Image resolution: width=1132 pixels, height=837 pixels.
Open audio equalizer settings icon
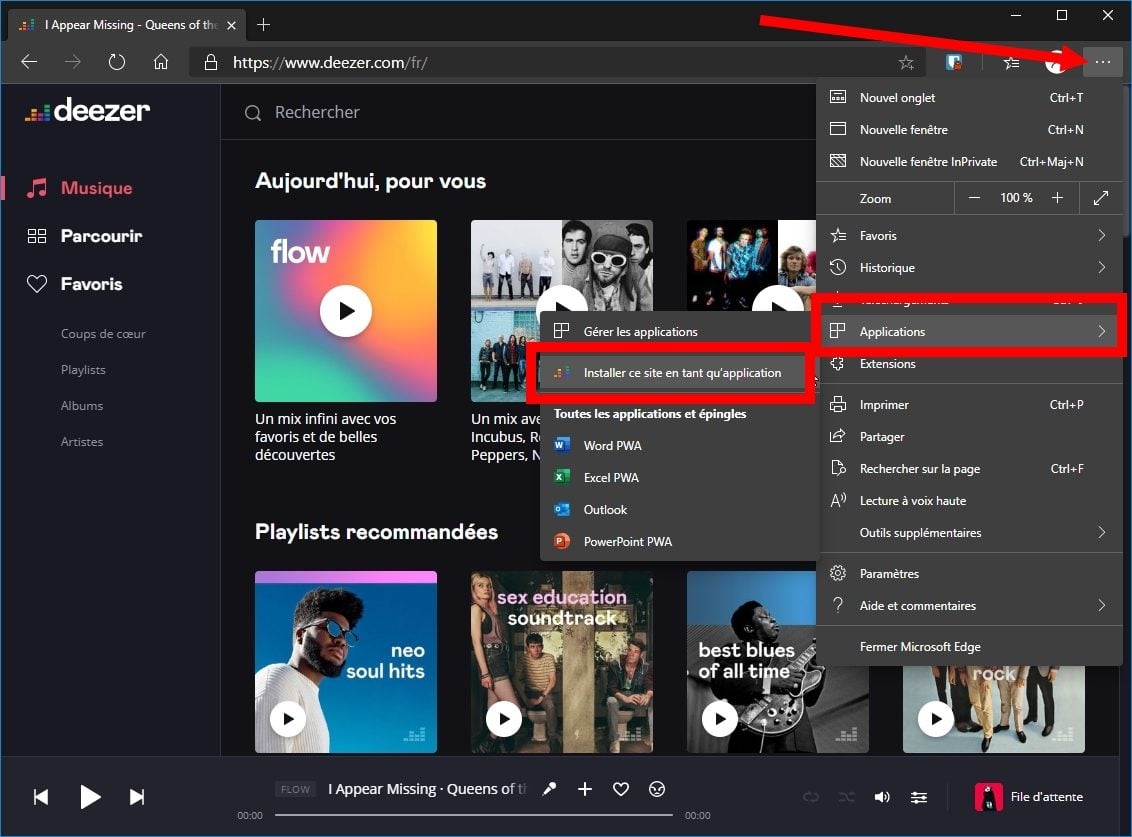coord(918,797)
